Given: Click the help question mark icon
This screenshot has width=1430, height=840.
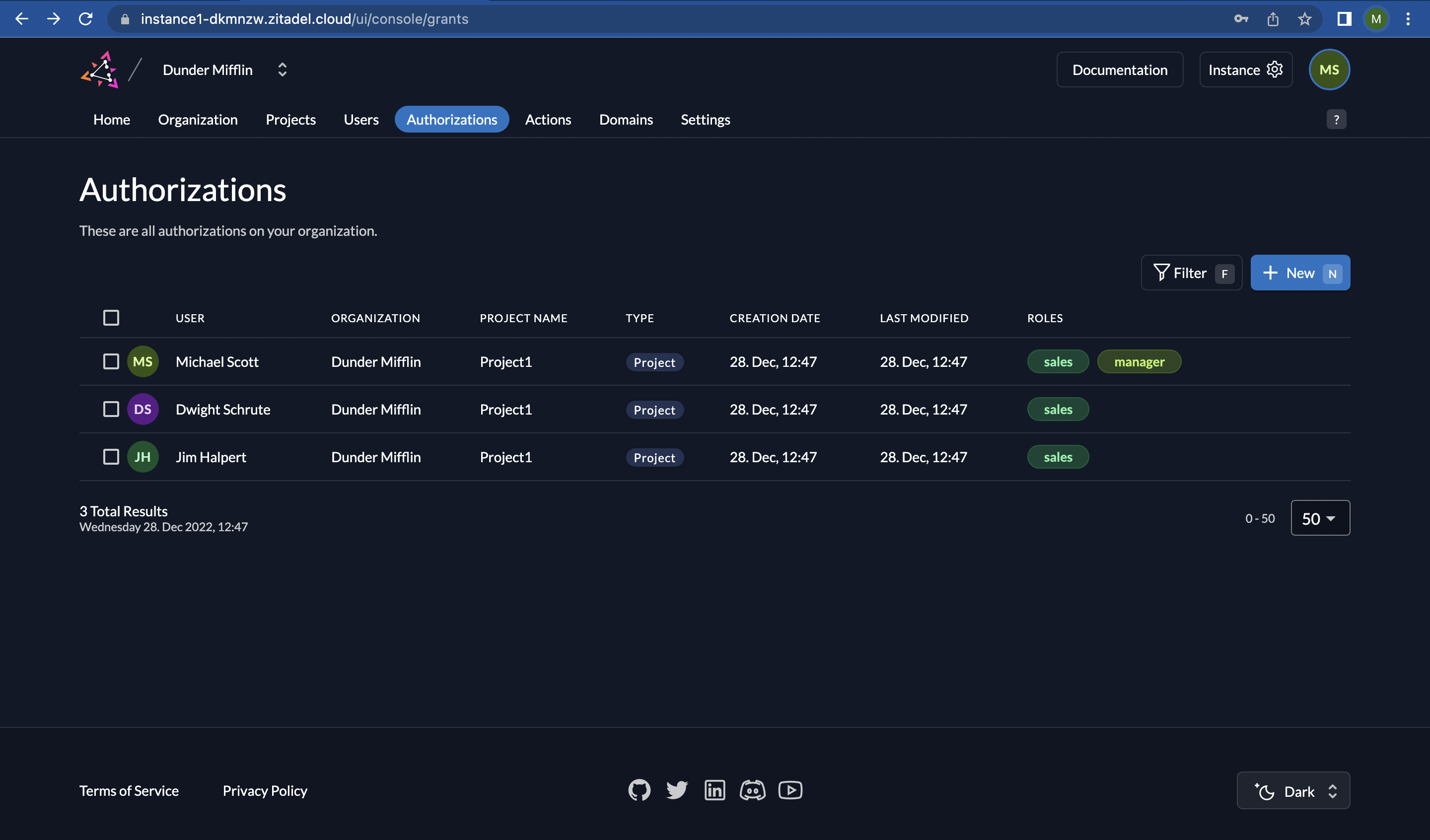Looking at the screenshot, I should click(1336, 120).
